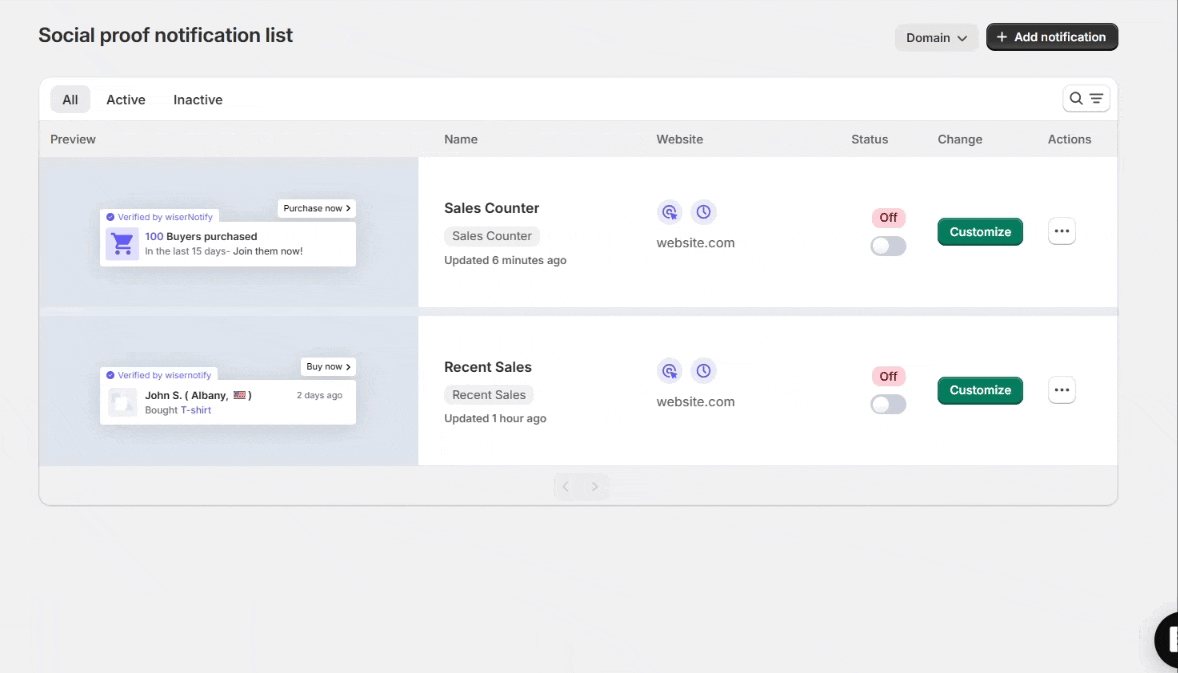Click previous page arrow in pagination
The image size is (1178, 673).
click(x=566, y=487)
